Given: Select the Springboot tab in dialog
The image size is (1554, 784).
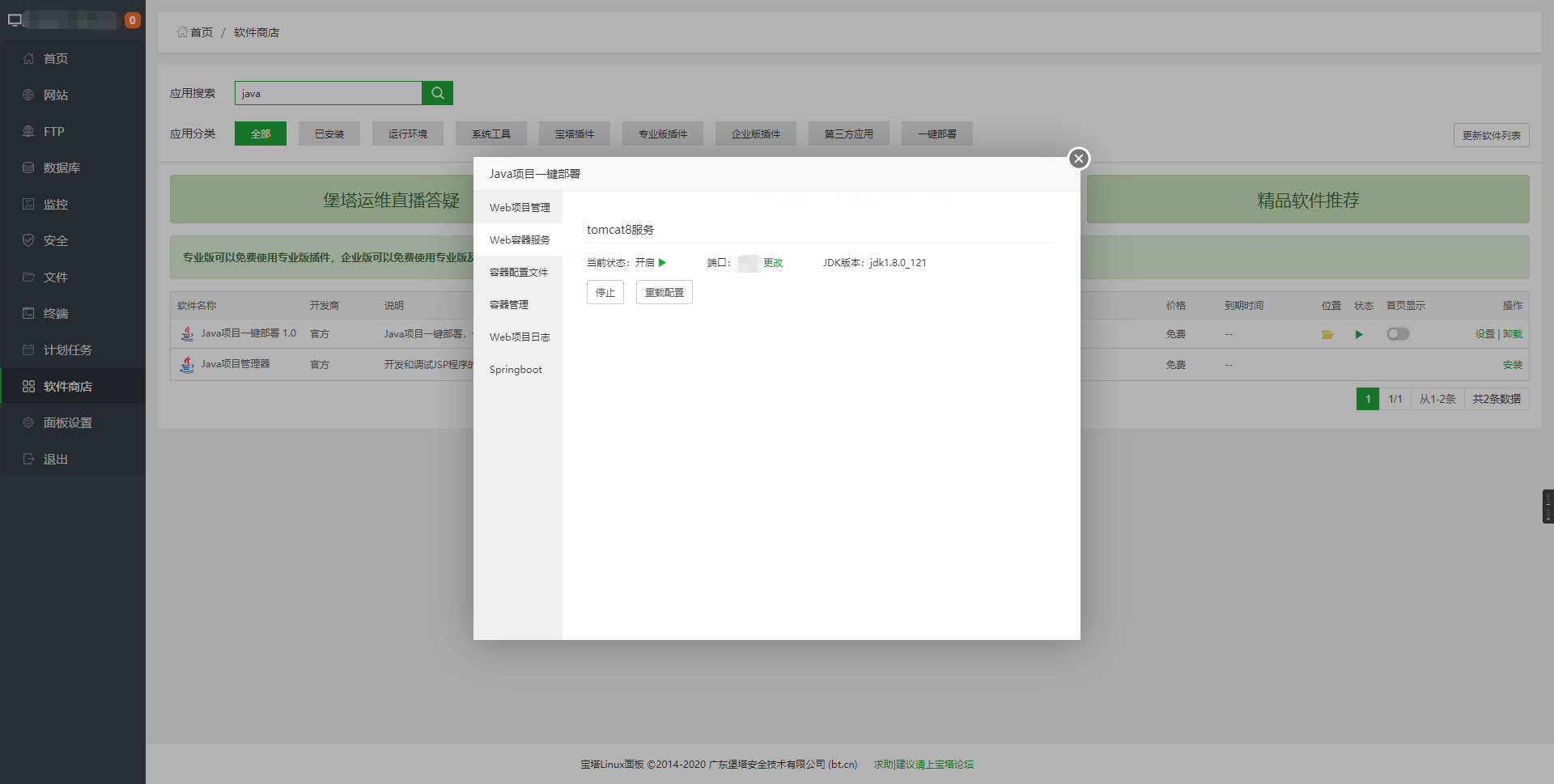Looking at the screenshot, I should [518, 369].
